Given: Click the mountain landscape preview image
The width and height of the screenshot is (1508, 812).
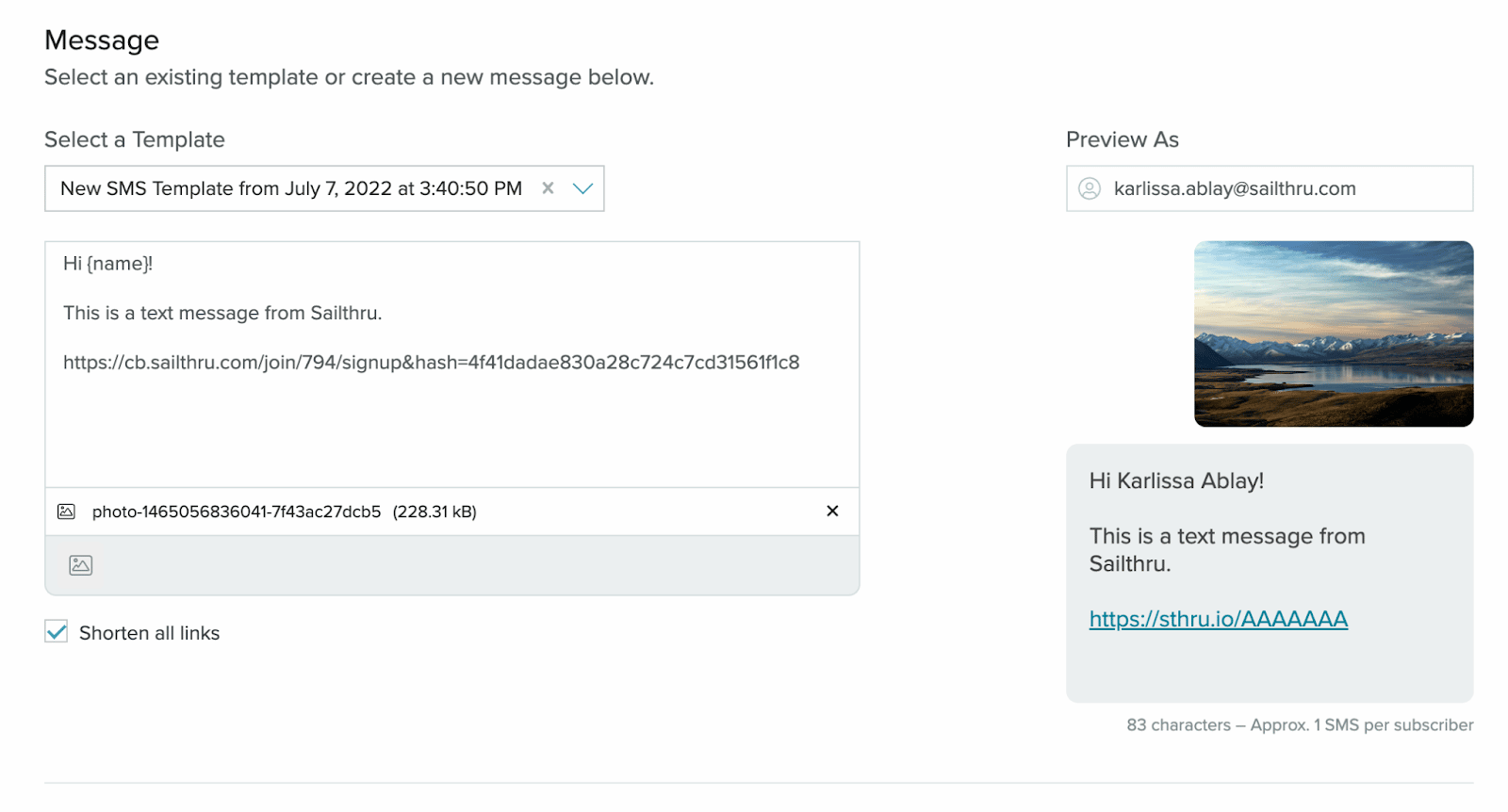Looking at the screenshot, I should click(1332, 333).
